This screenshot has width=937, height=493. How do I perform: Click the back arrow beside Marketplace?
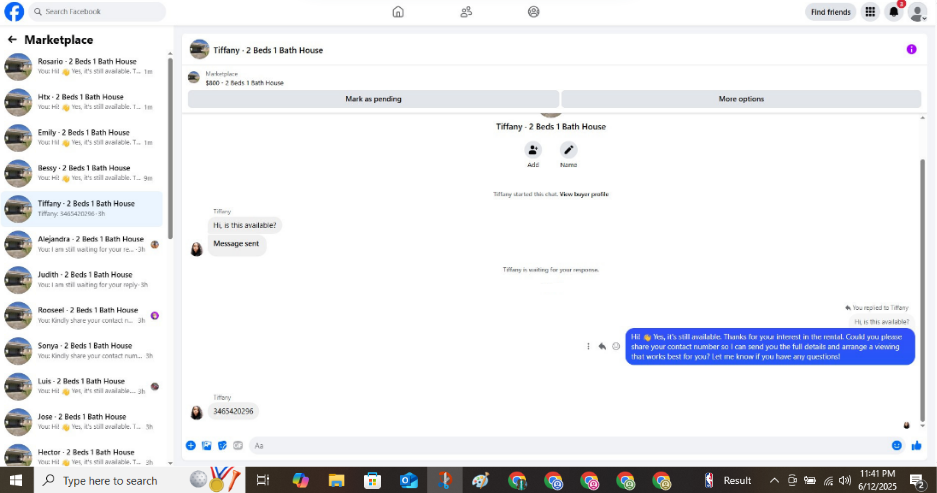[12, 39]
